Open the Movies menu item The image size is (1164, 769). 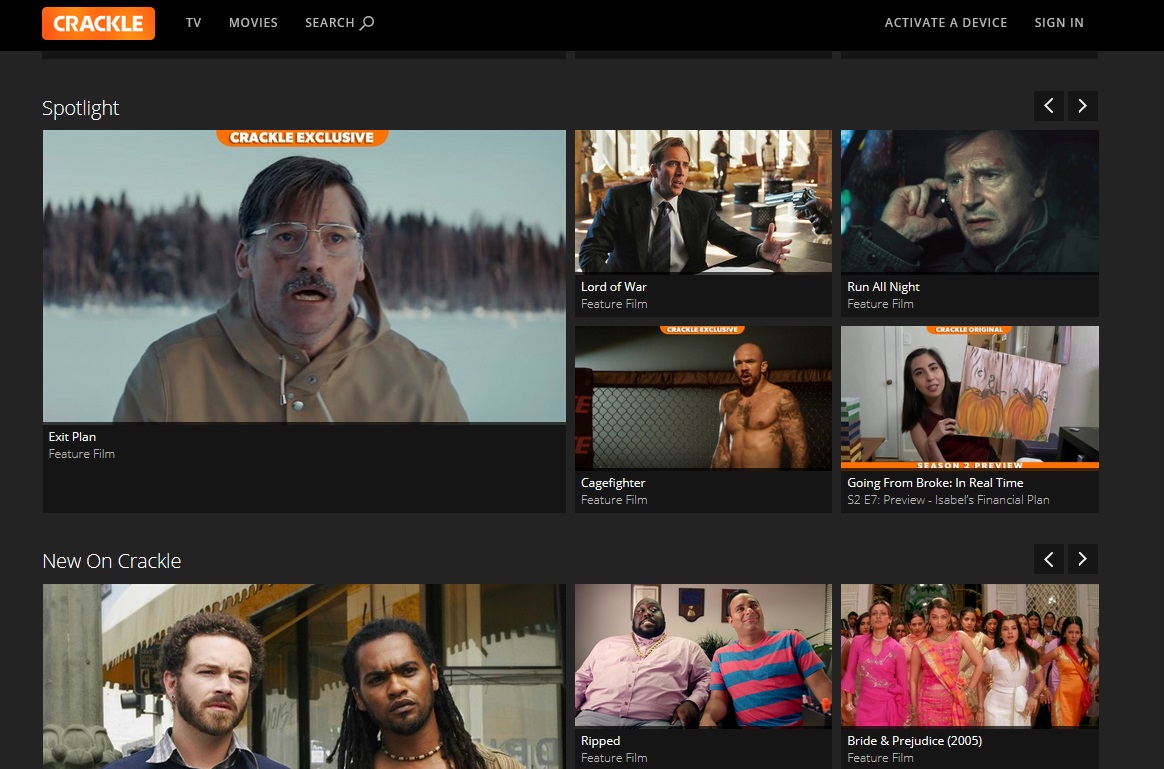coord(253,23)
